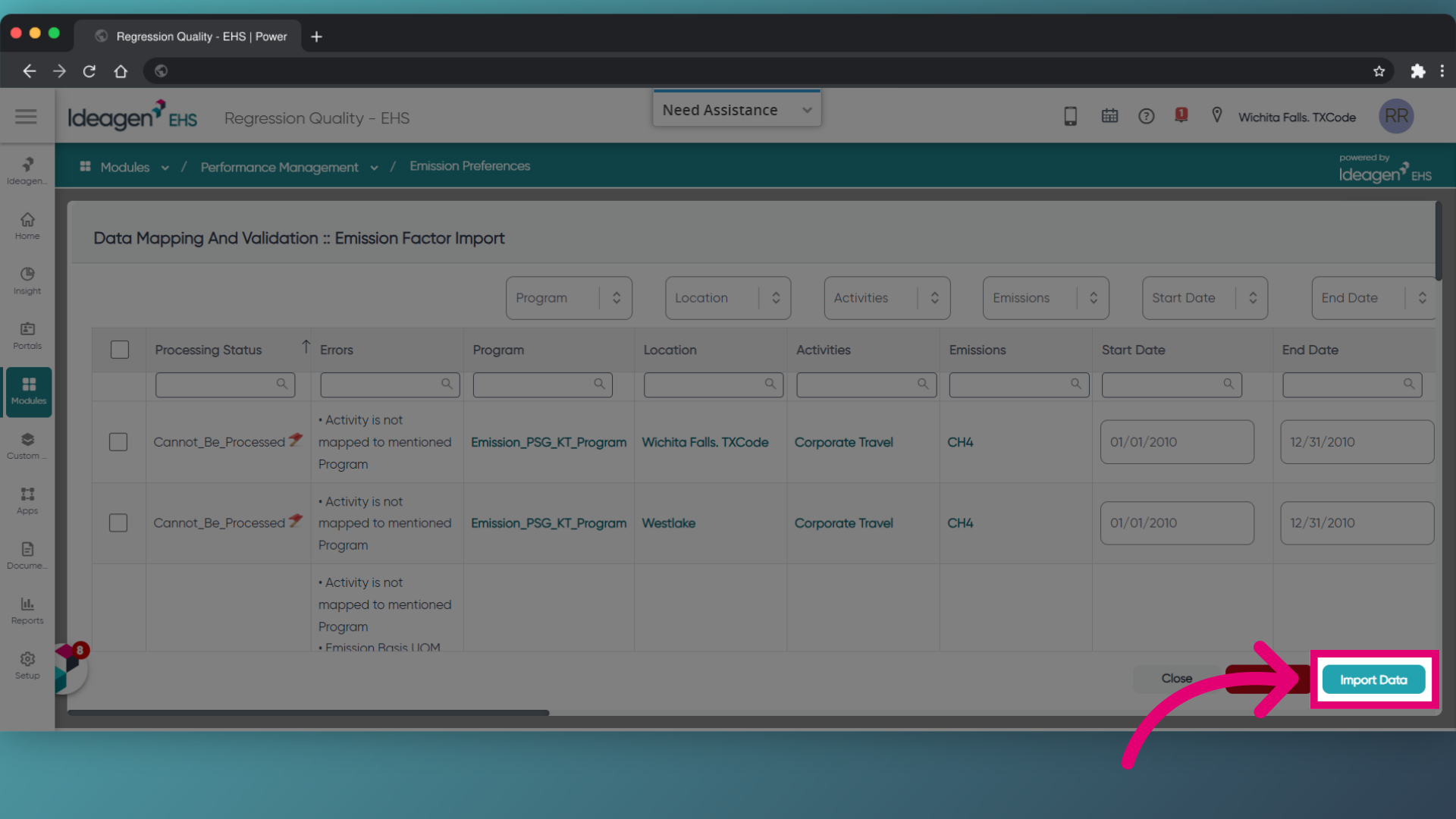
Task: Open the Emission_PSG_KT_Program link in Wichita Falls row
Action: (x=548, y=442)
